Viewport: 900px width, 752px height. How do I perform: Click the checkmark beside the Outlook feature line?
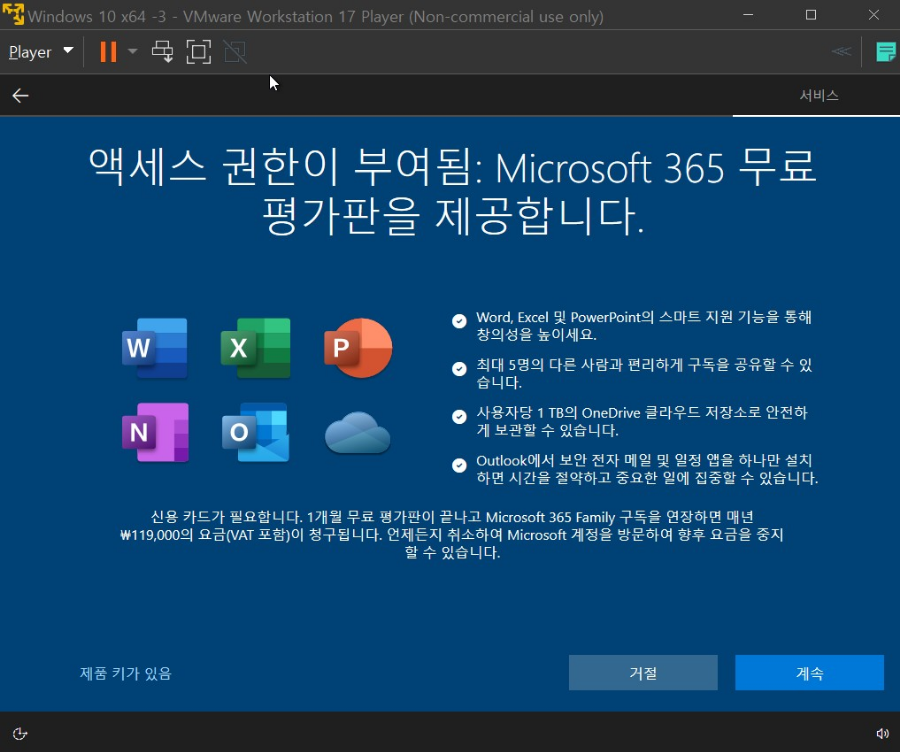459,464
